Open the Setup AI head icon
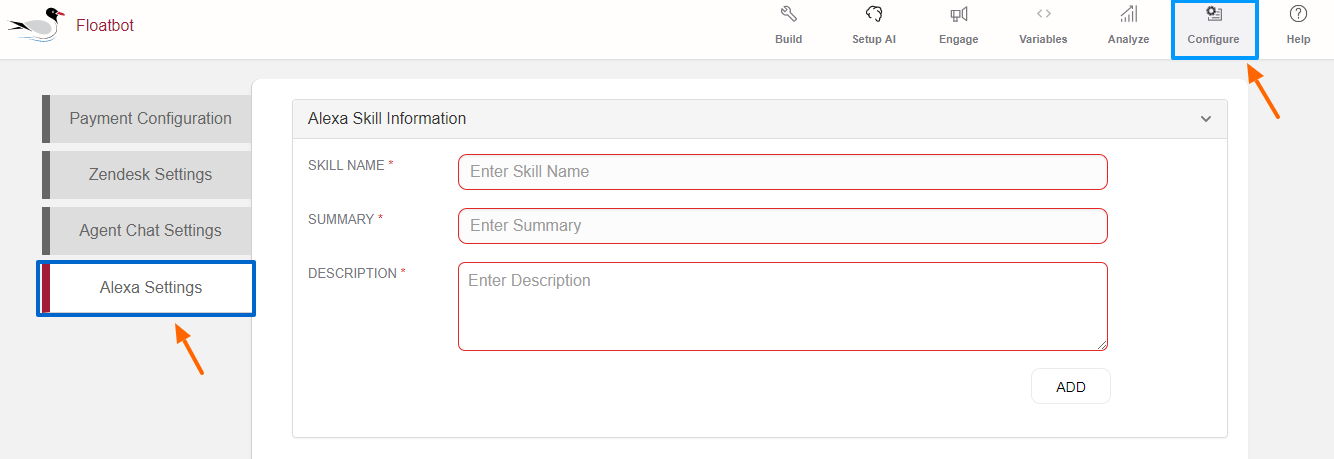The width and height of the screenshot is (1334, 459). tap(874, 15)
